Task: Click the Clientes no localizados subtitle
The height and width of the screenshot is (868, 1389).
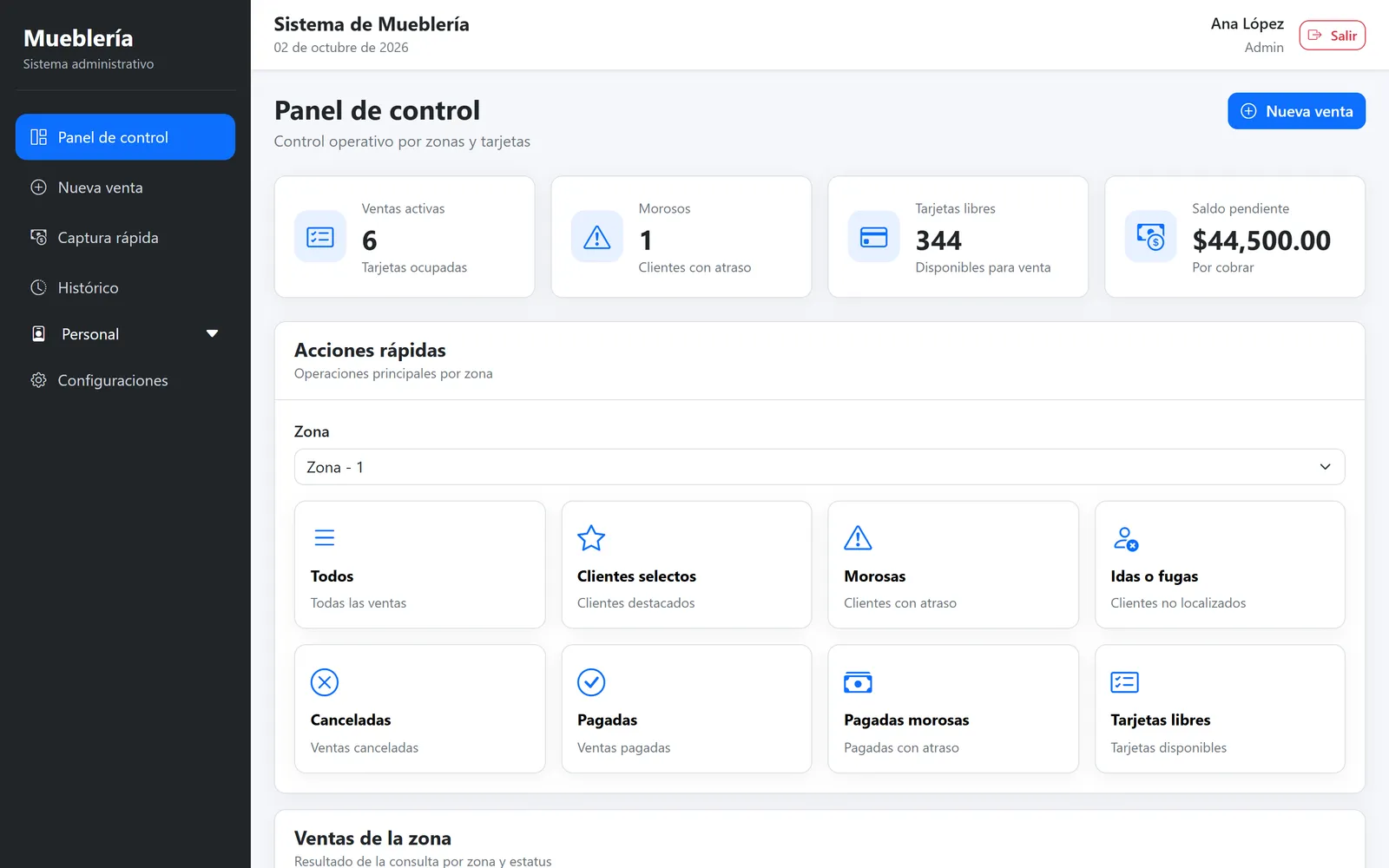Action: (1178, 603)
